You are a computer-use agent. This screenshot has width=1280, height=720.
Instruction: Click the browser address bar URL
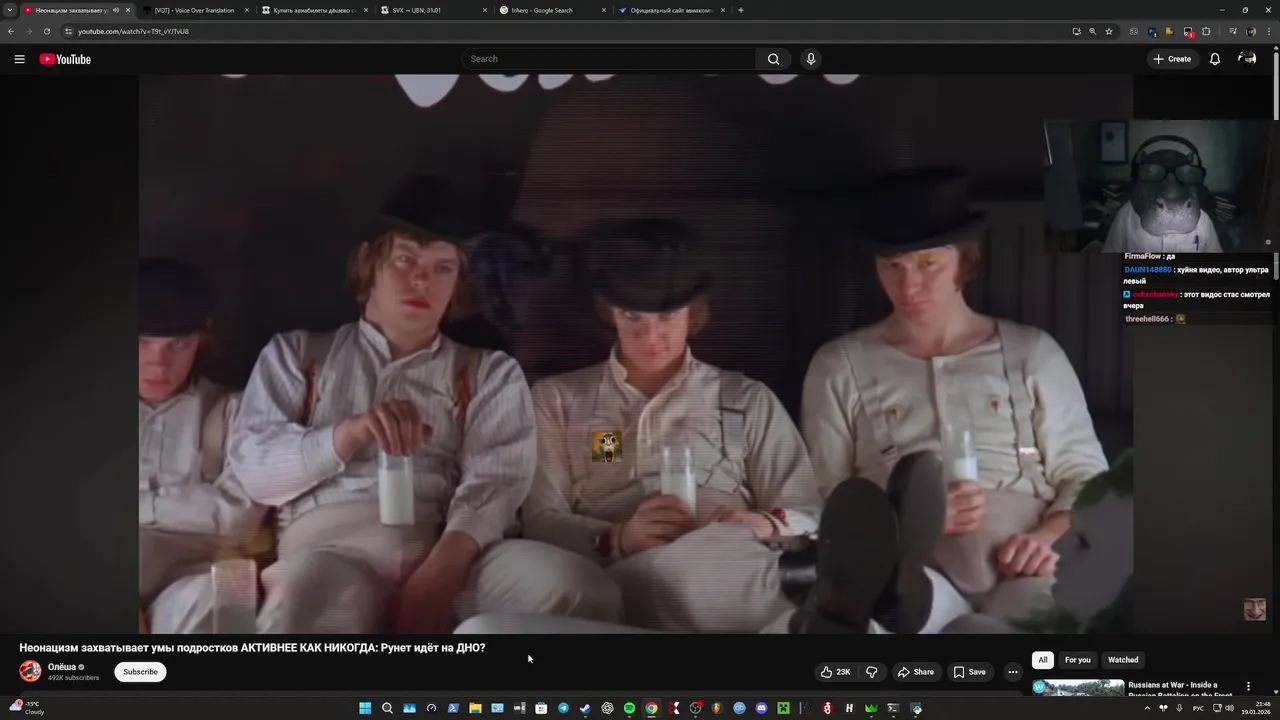tap(133, 31)
